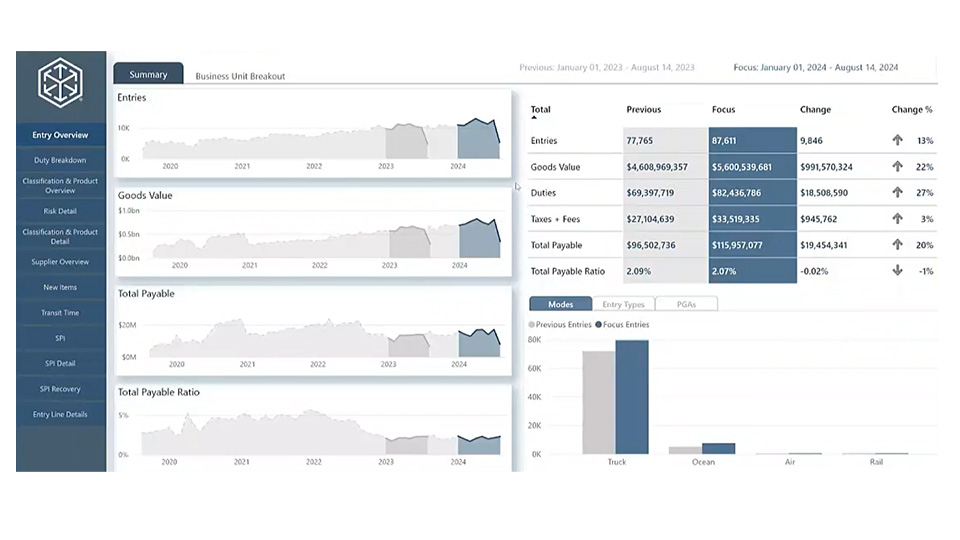Click the up arrow in Duties row
The height and width of the screenshot is (540, 960).
[x=897, y=192]
